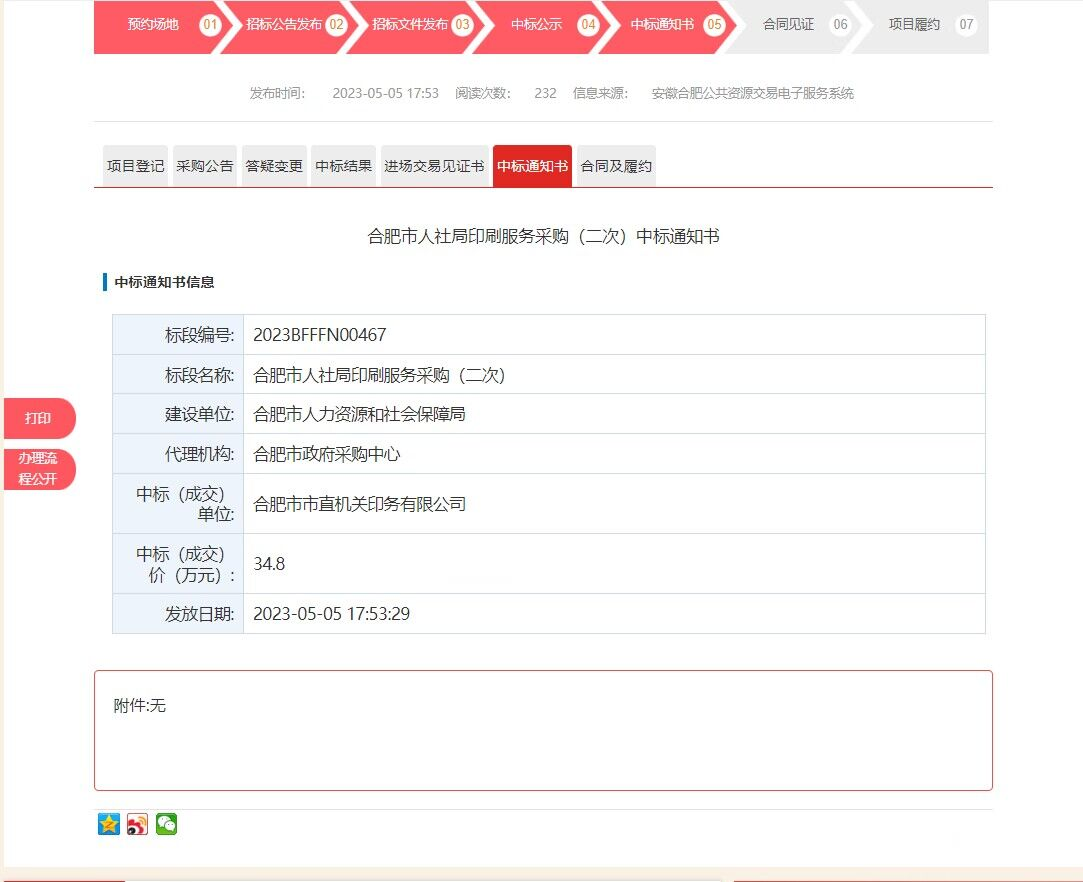Click the QQ Zone star share icon

pyautogui.click(x=109, y=824)
